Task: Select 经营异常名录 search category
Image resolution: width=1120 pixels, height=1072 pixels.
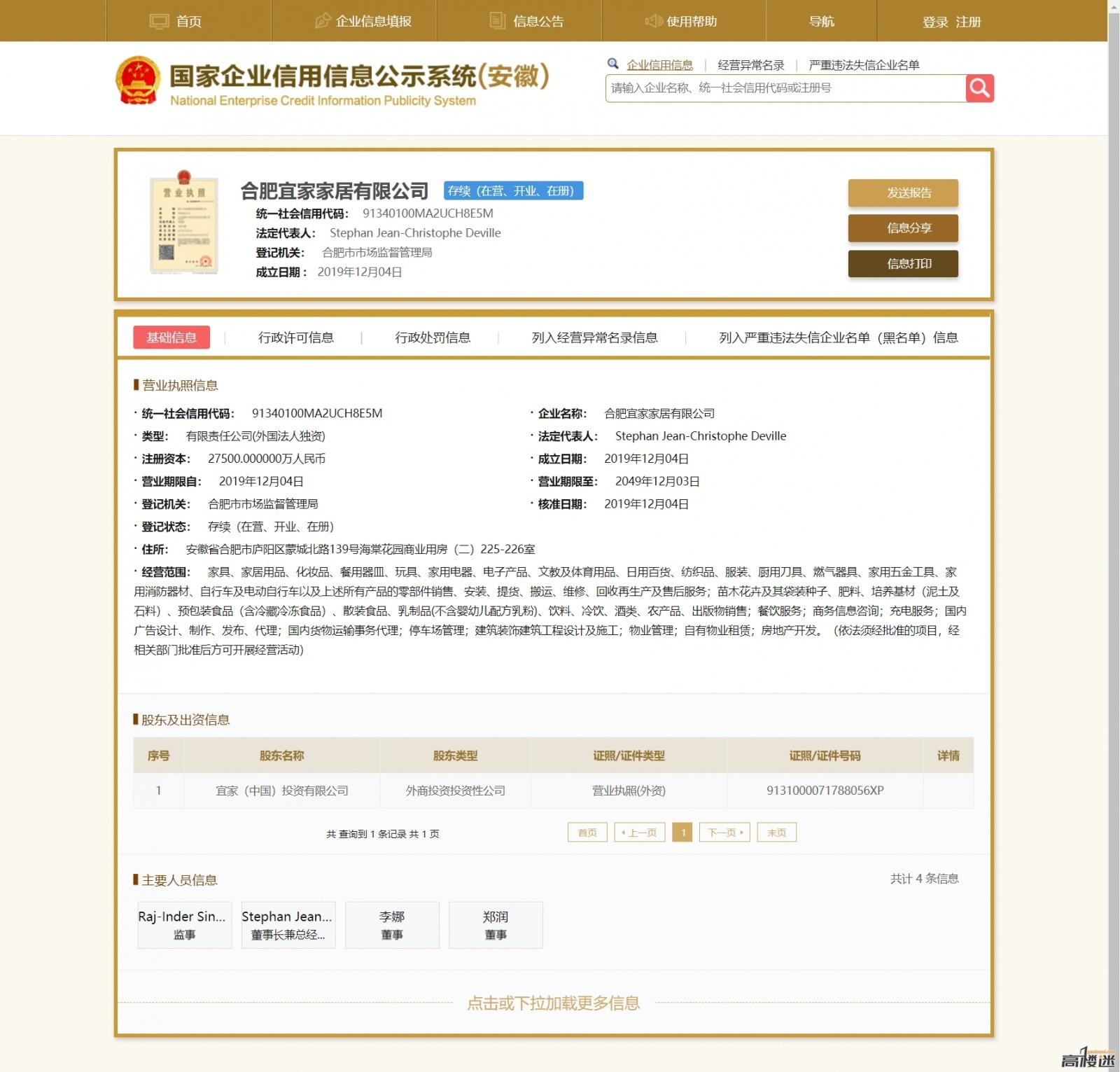Action: [751, 65]
